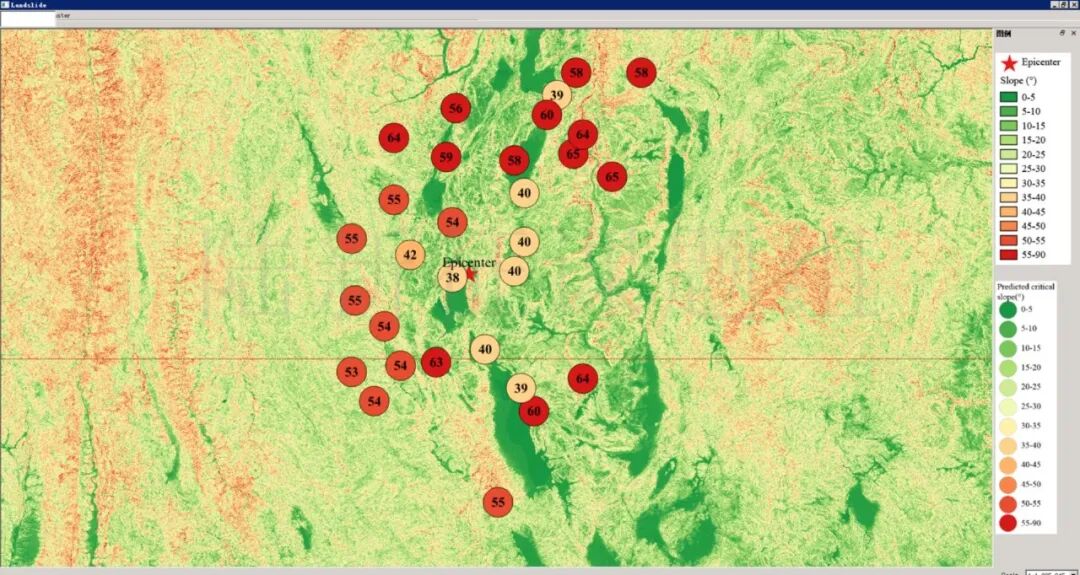The height and width of the screenshot is (575, 1080).
Task: Restore down the Landslide window
Action: click(x=1062, y=5)
